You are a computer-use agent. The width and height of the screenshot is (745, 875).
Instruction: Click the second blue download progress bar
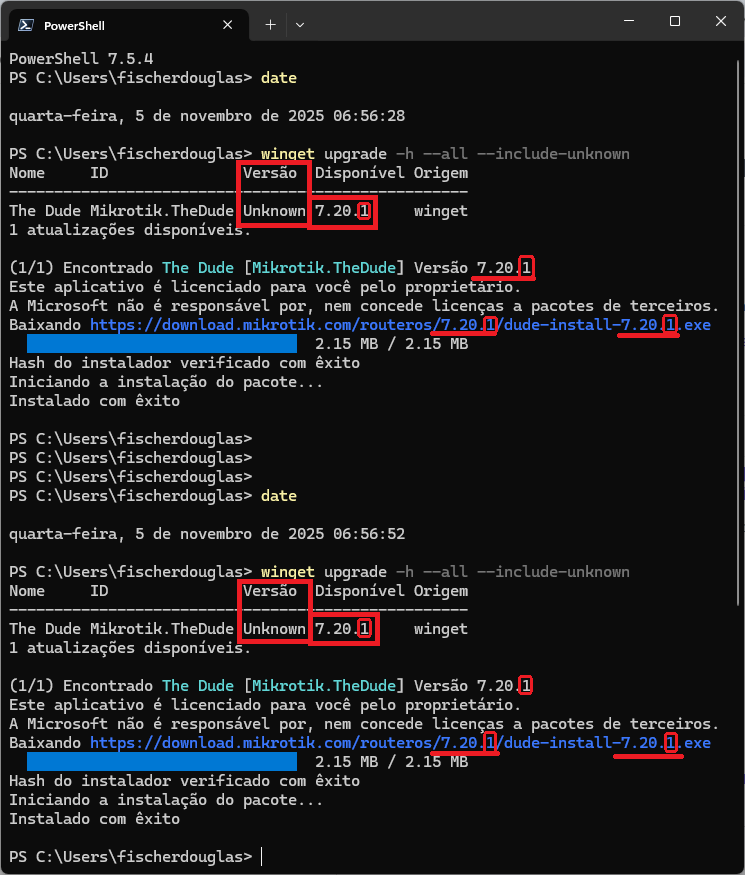click(x=162, y=762)
